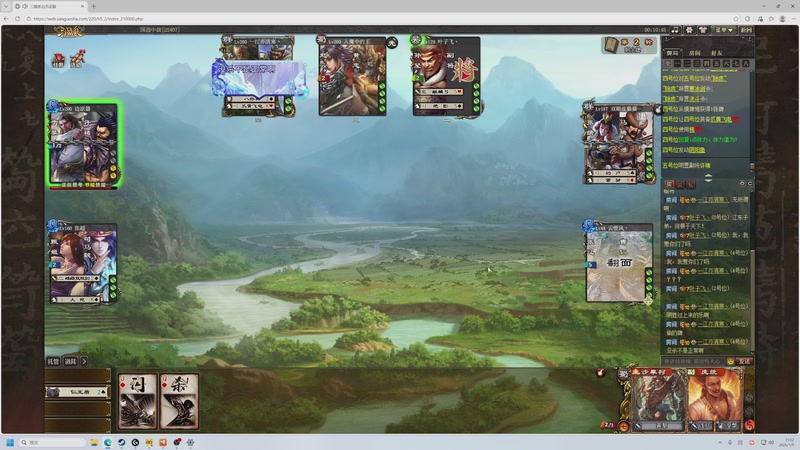Click the 先 first-player badge

[x=392, y=43]
